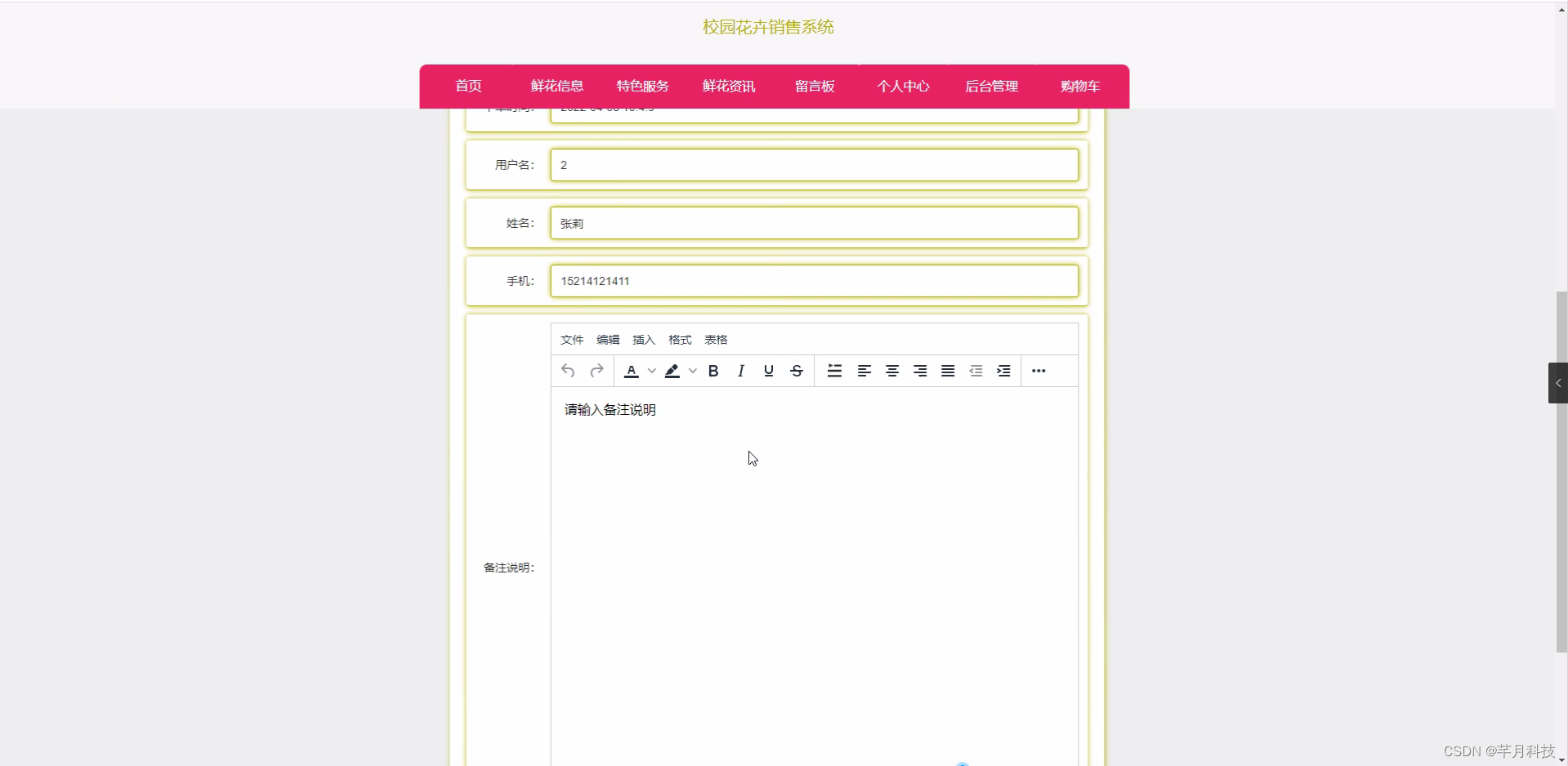Open the 后台管理 page
This screenshot has width=1568, height=766.
(x=990, y=86)
